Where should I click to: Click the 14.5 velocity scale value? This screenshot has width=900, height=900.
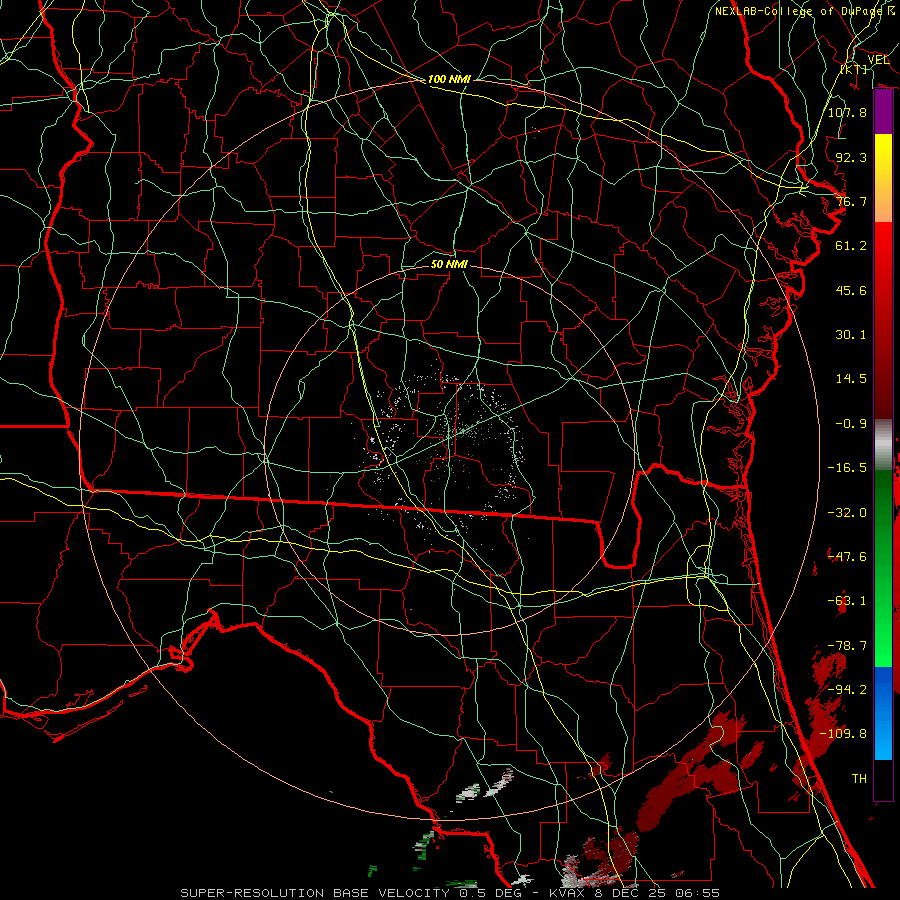[x=851, y=379]
